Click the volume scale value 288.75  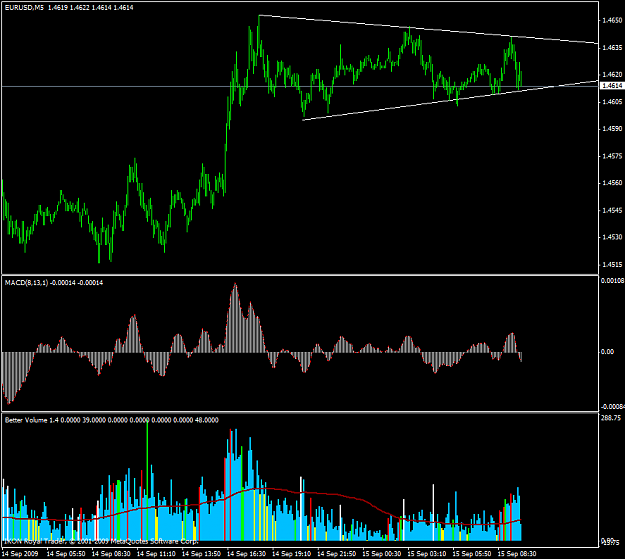pos(611,418)
